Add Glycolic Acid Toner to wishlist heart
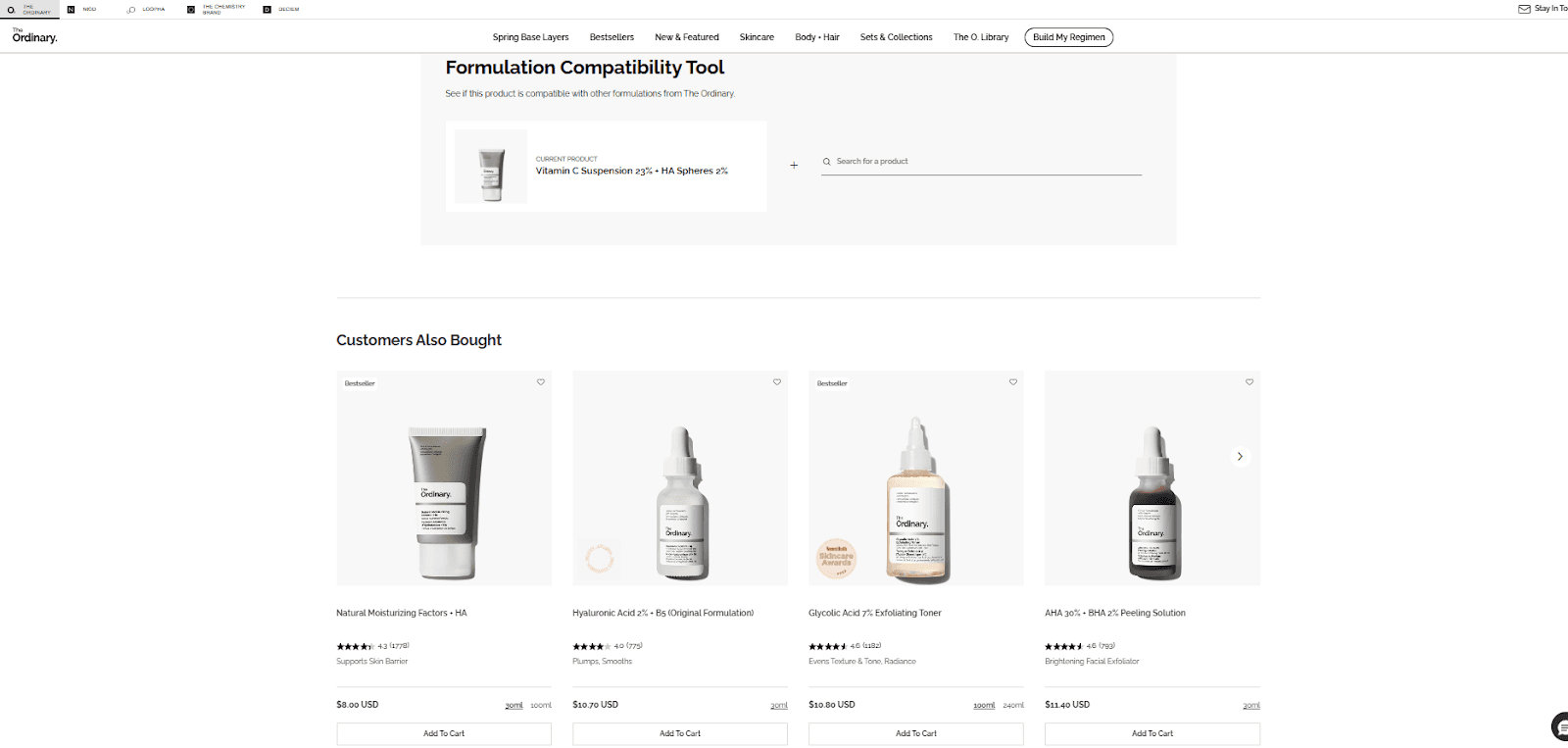The width and height of the screenshot is (1568, 748). click(x=1013, y=382)
